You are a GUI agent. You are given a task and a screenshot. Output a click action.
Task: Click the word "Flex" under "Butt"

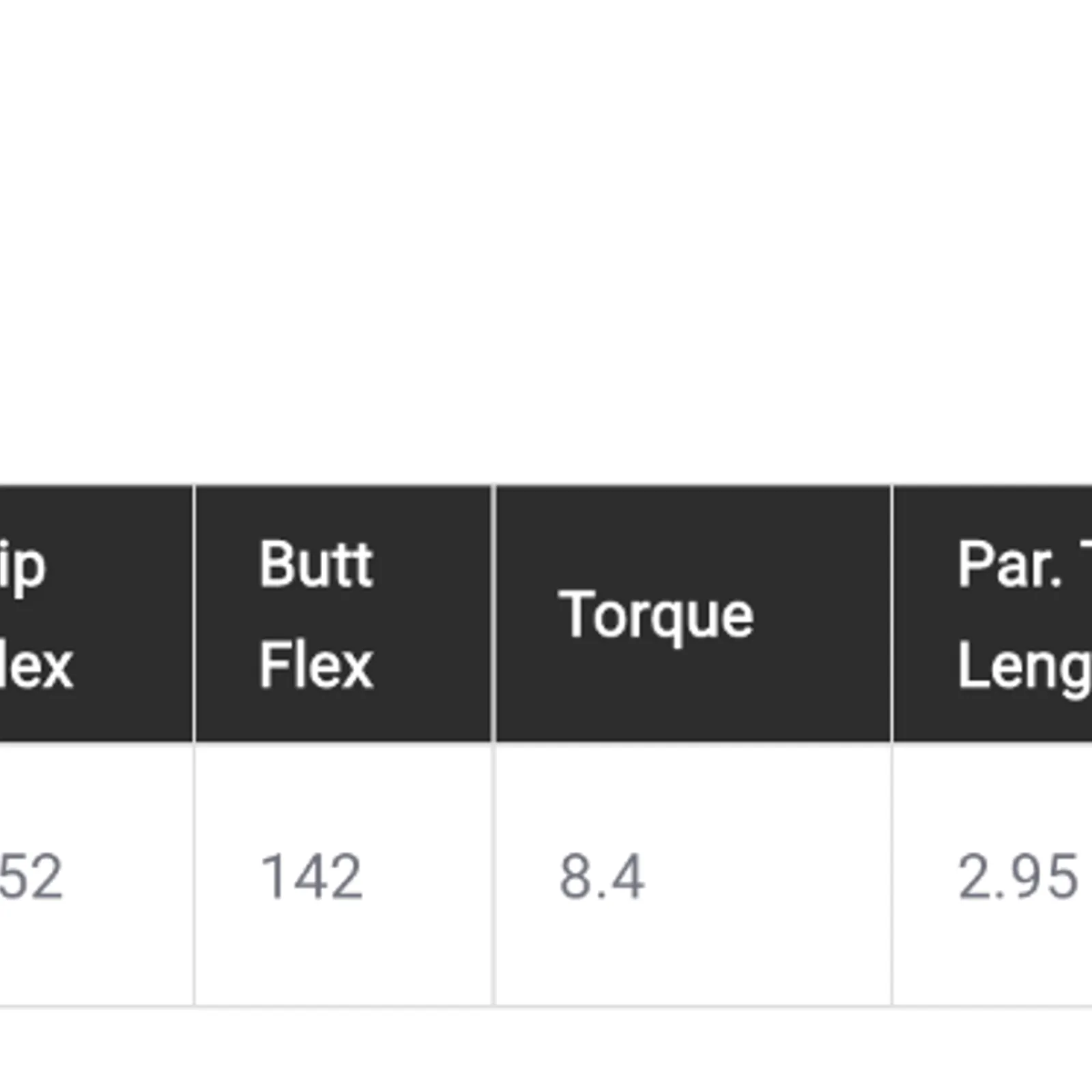pos(315,665)
